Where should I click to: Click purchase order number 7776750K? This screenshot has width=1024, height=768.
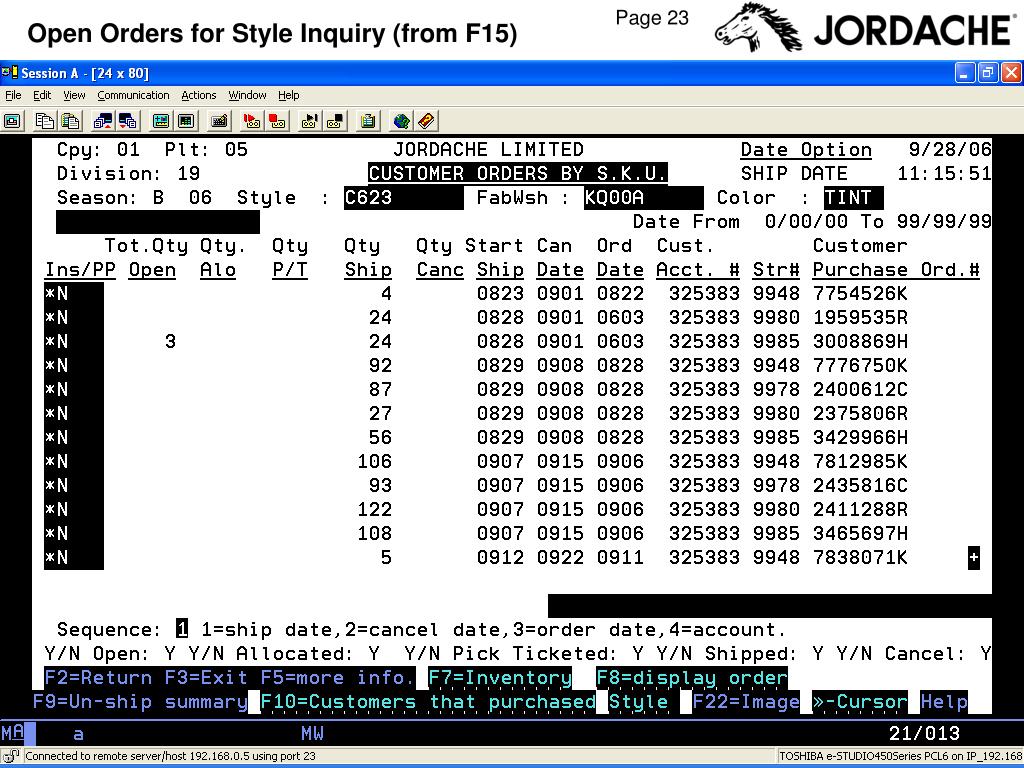coord(860,366)
